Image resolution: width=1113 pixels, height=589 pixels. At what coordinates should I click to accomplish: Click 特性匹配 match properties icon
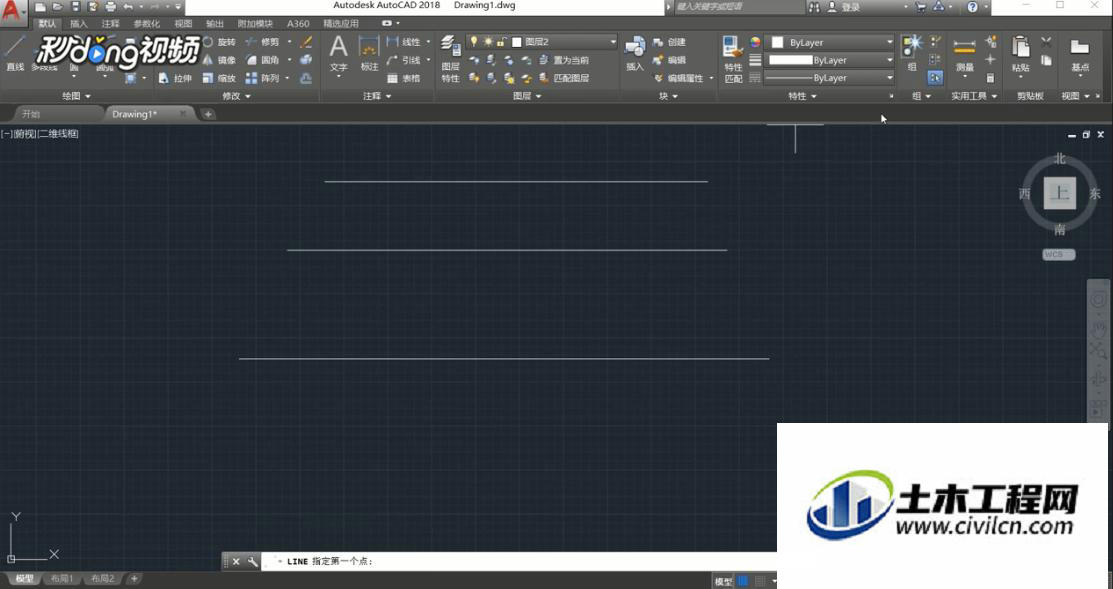pos(733,60)
